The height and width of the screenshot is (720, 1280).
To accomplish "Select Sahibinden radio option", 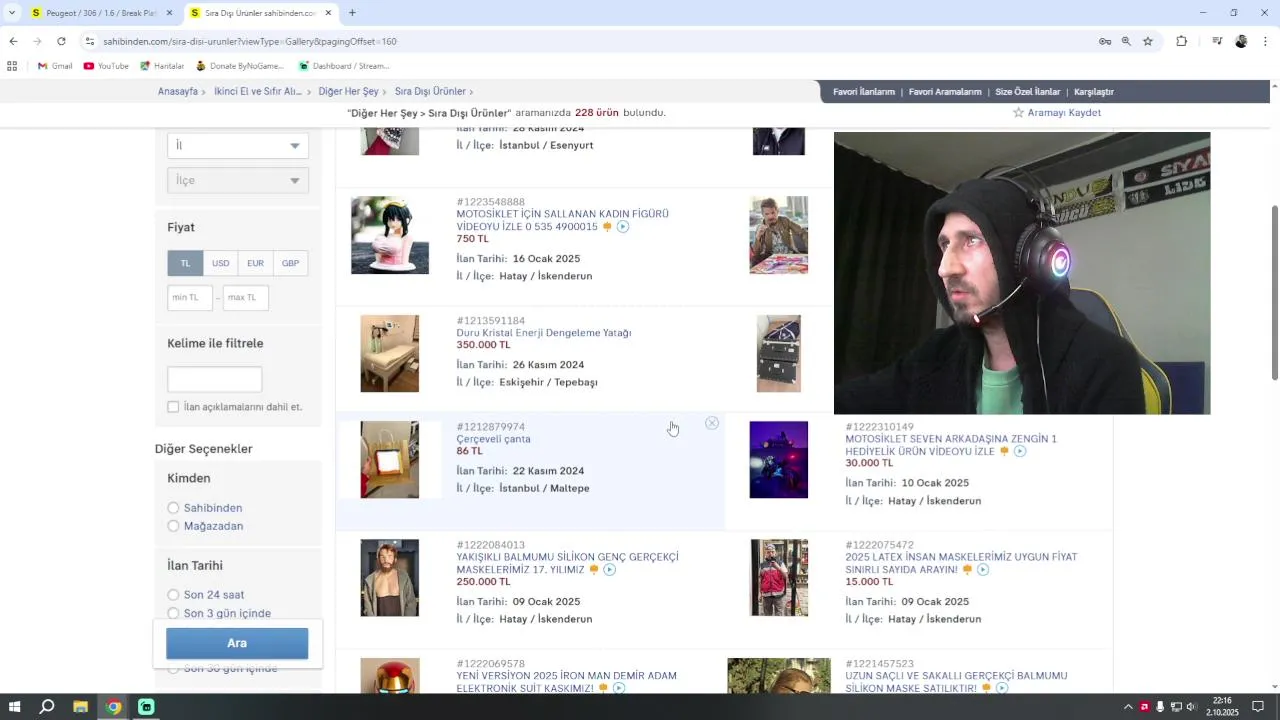I will click(173, 508).
